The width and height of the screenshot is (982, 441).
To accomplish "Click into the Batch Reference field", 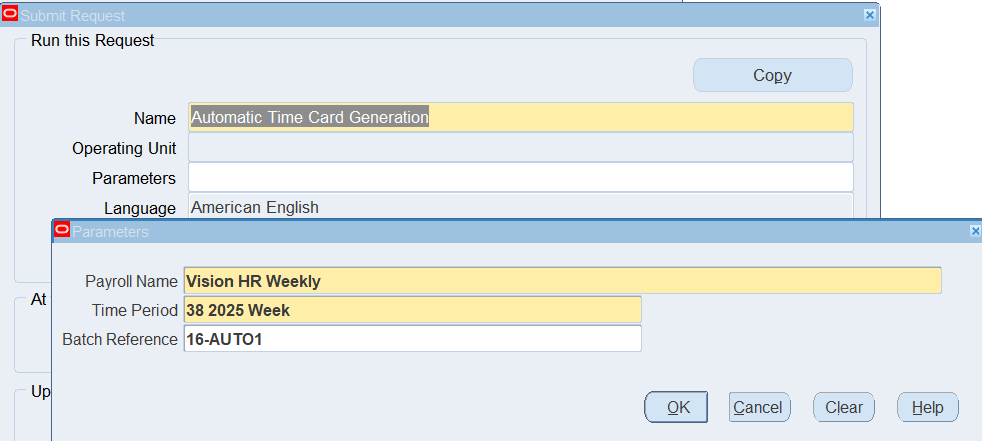I will pyautogui.click(x=412, y=339).
